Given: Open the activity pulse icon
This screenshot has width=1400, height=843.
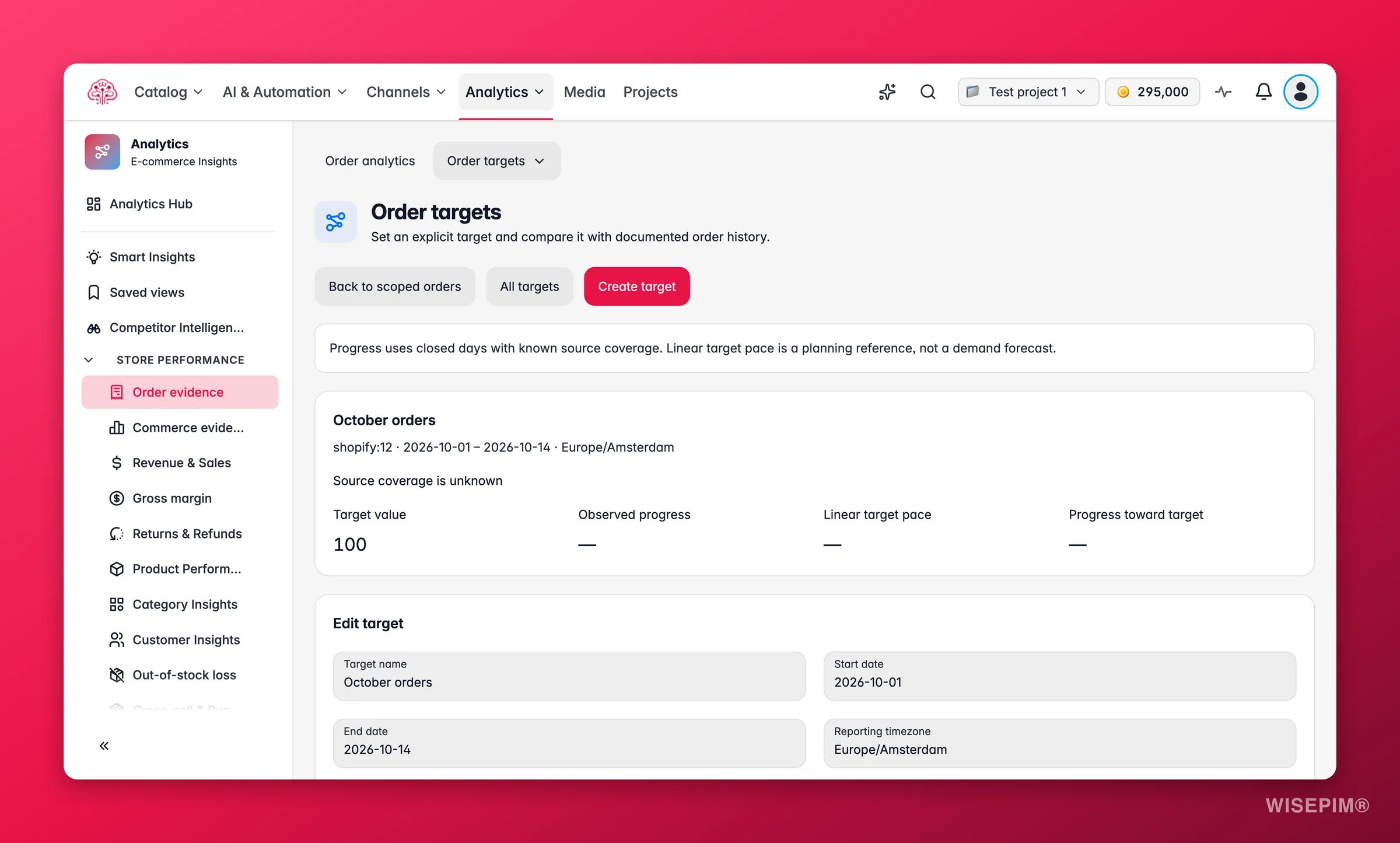Looking at the screenshot, I should tap(1223, 92).
